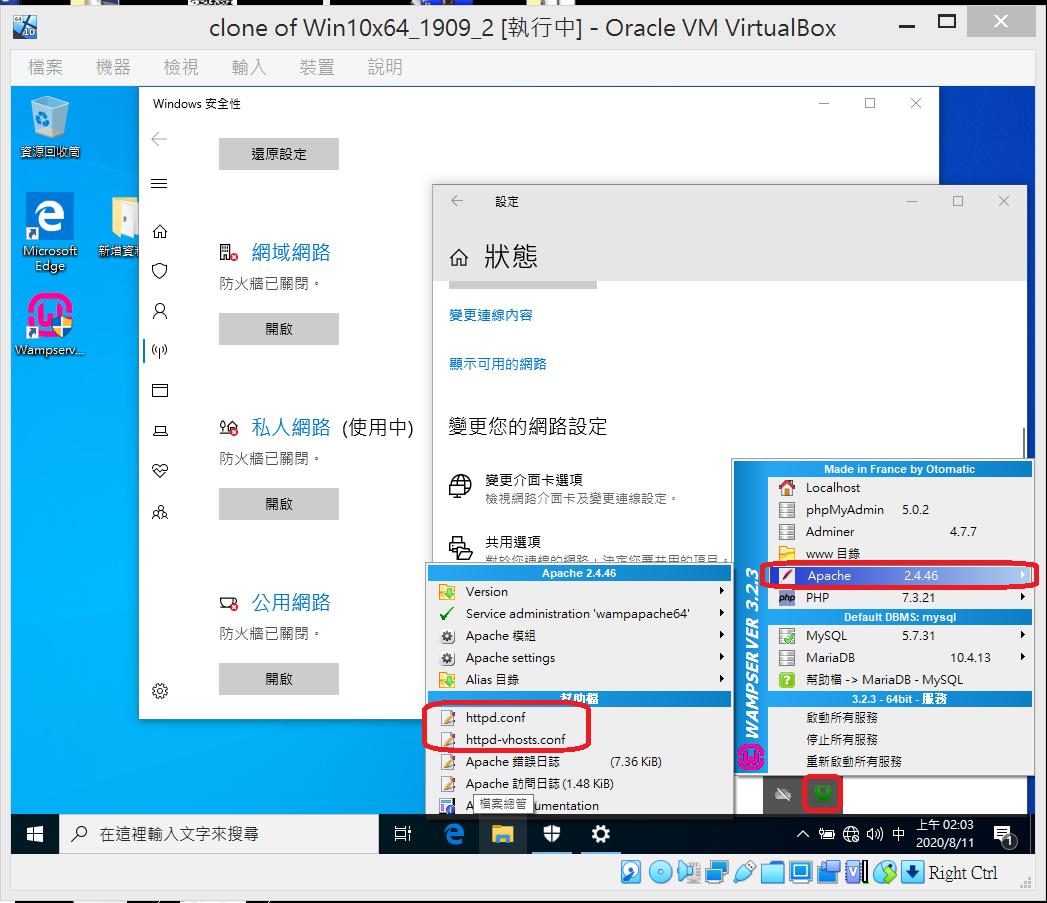
Task: Open File Explorer on the taskbar
Action: [502, 834]
